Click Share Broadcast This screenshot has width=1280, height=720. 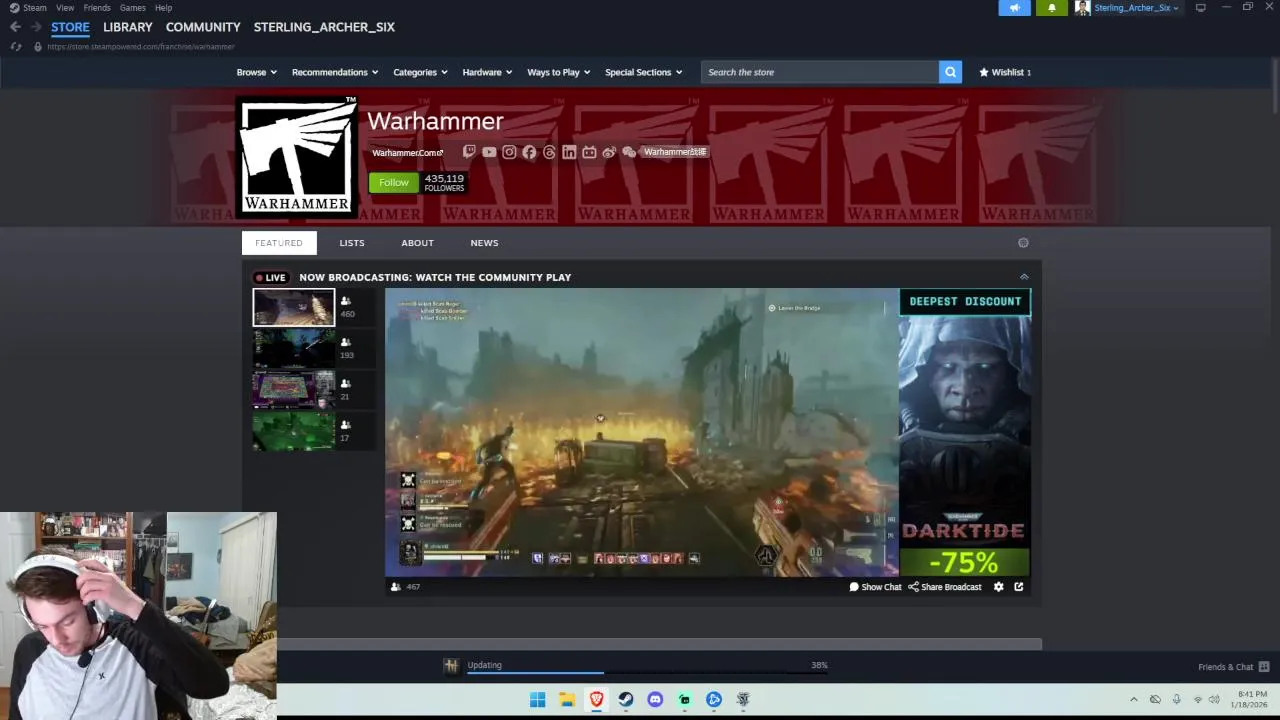(x=945, y=587)
